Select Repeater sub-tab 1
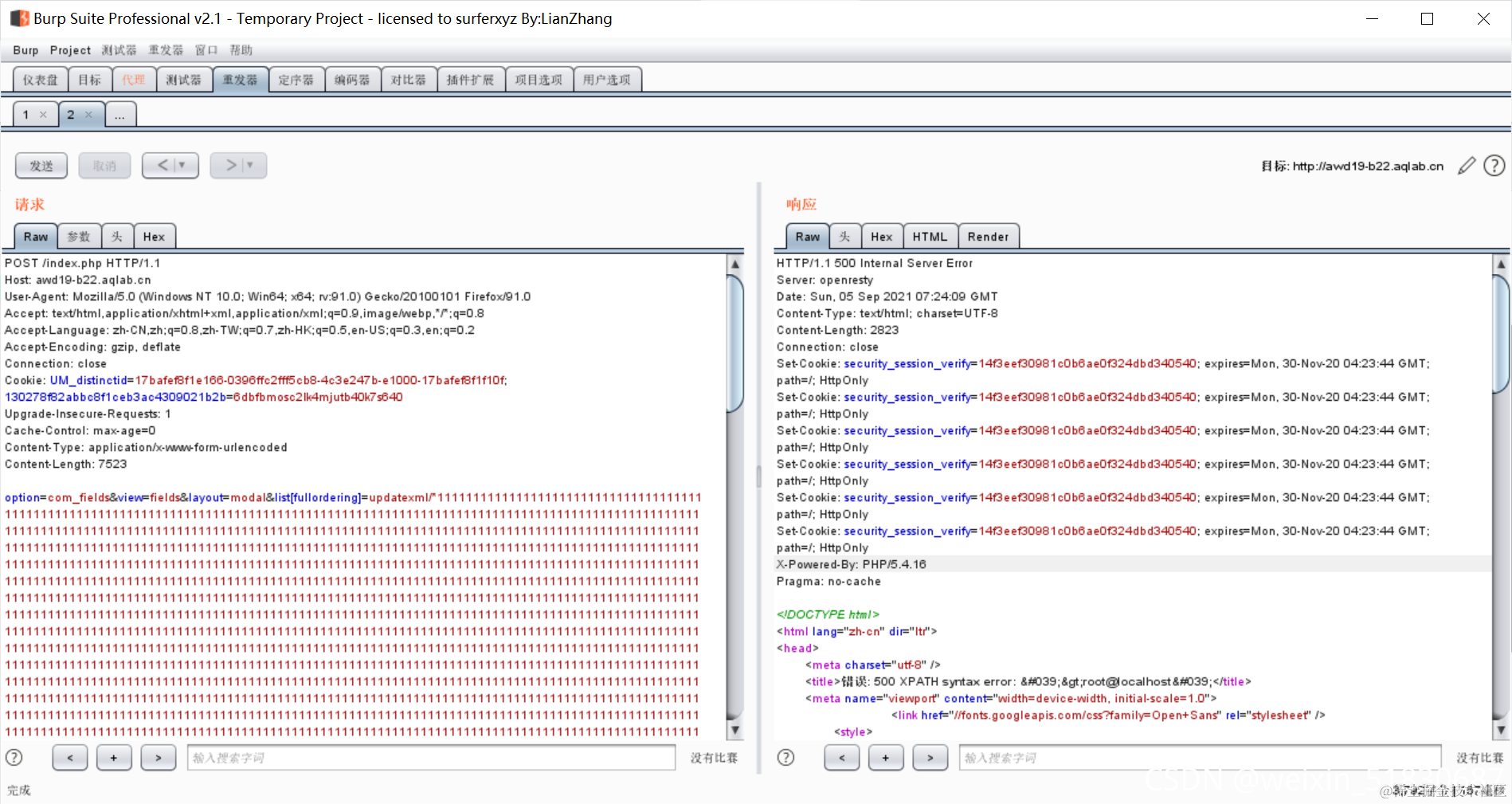Viewport: 1512px width, 804px height. (x=26, y=115)
